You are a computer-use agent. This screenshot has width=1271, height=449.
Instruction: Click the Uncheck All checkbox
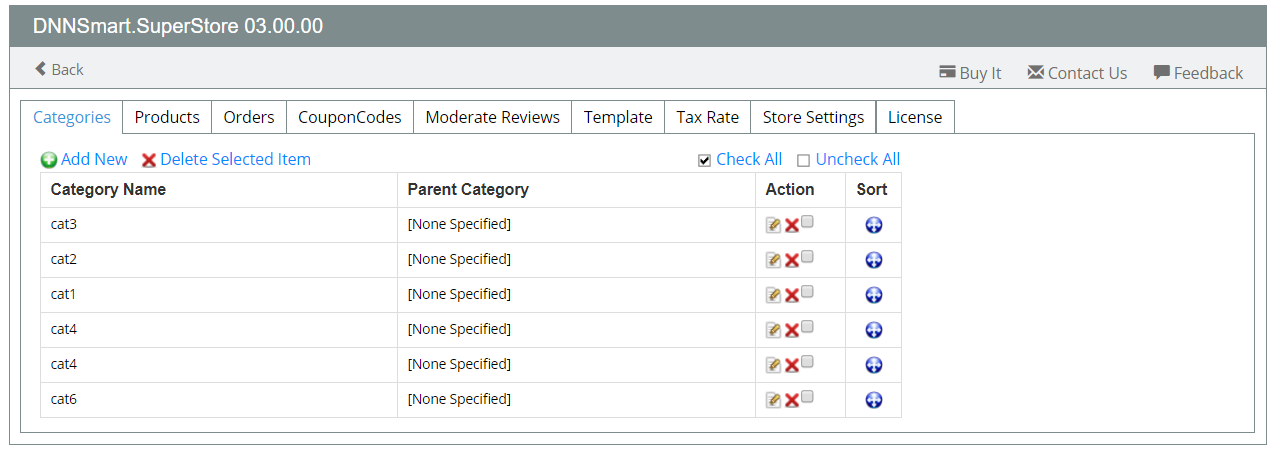coord(803,160)
